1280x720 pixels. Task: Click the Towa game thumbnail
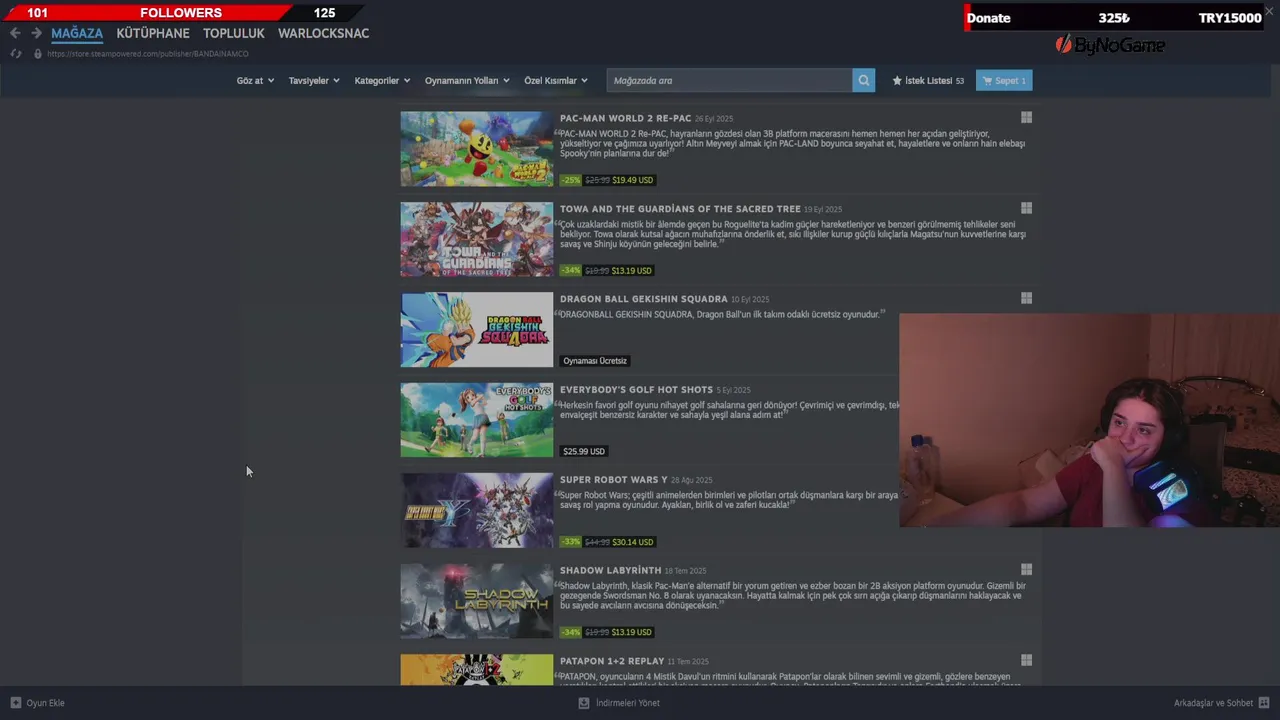click(x=477, y=239)
